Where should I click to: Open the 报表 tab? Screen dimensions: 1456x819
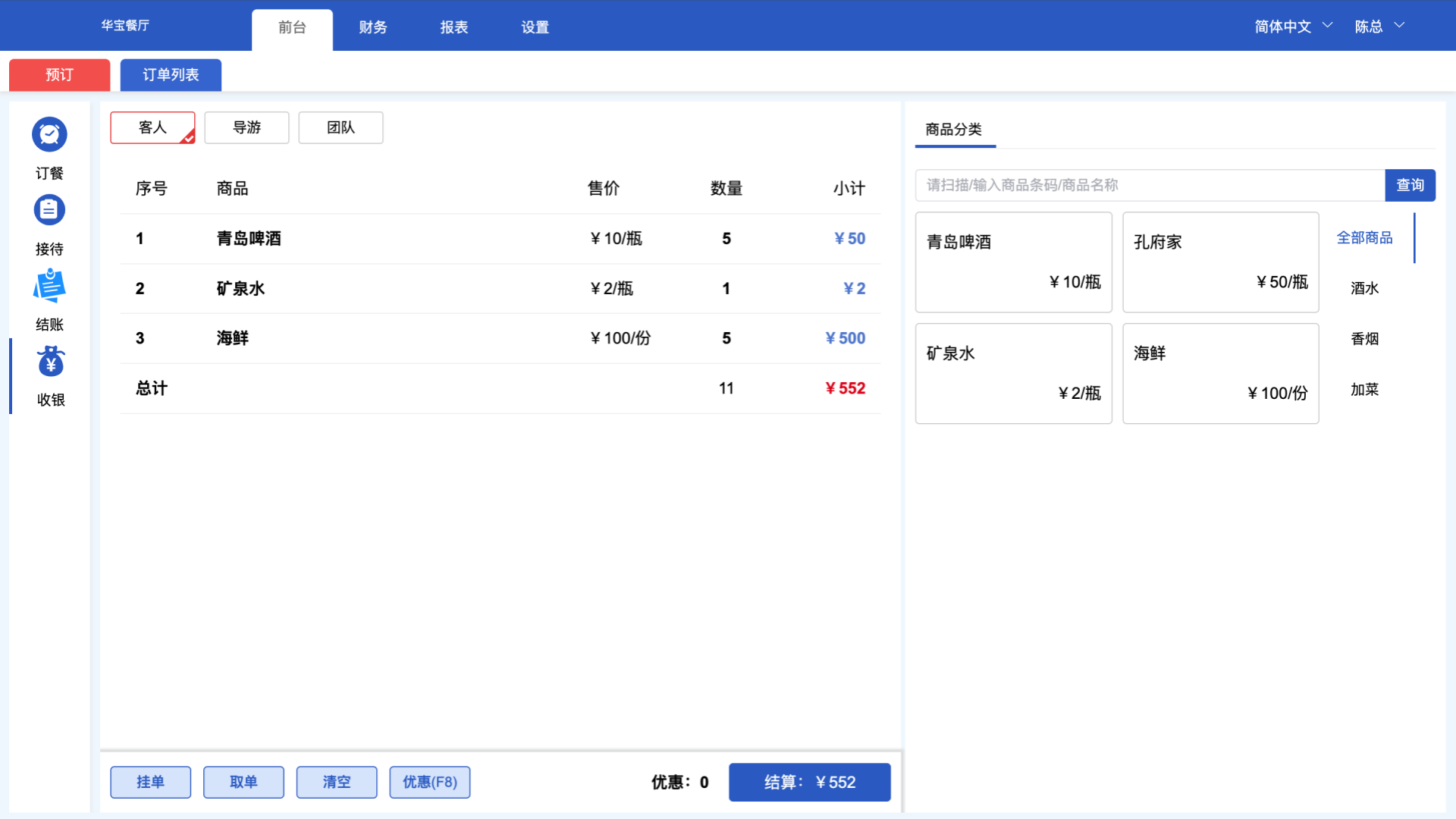tap(454, 27)
